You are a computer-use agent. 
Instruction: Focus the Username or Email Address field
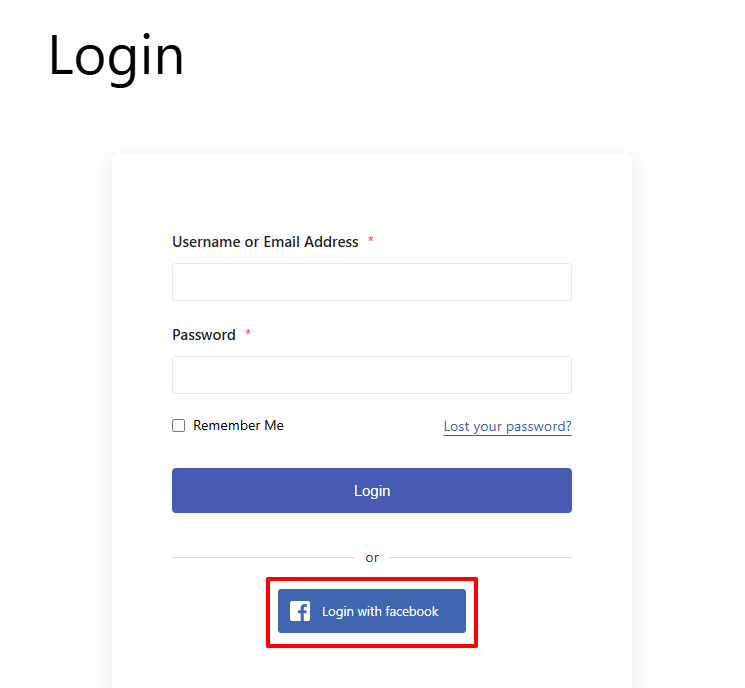(x=372, y=282)
